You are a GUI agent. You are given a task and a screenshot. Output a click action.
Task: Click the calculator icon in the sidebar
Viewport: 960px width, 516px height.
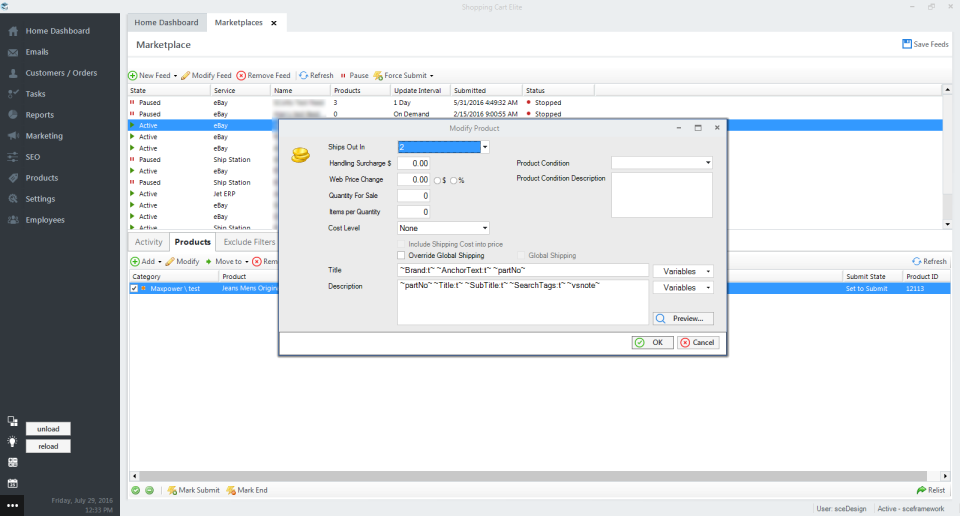[x=12, y=462]
